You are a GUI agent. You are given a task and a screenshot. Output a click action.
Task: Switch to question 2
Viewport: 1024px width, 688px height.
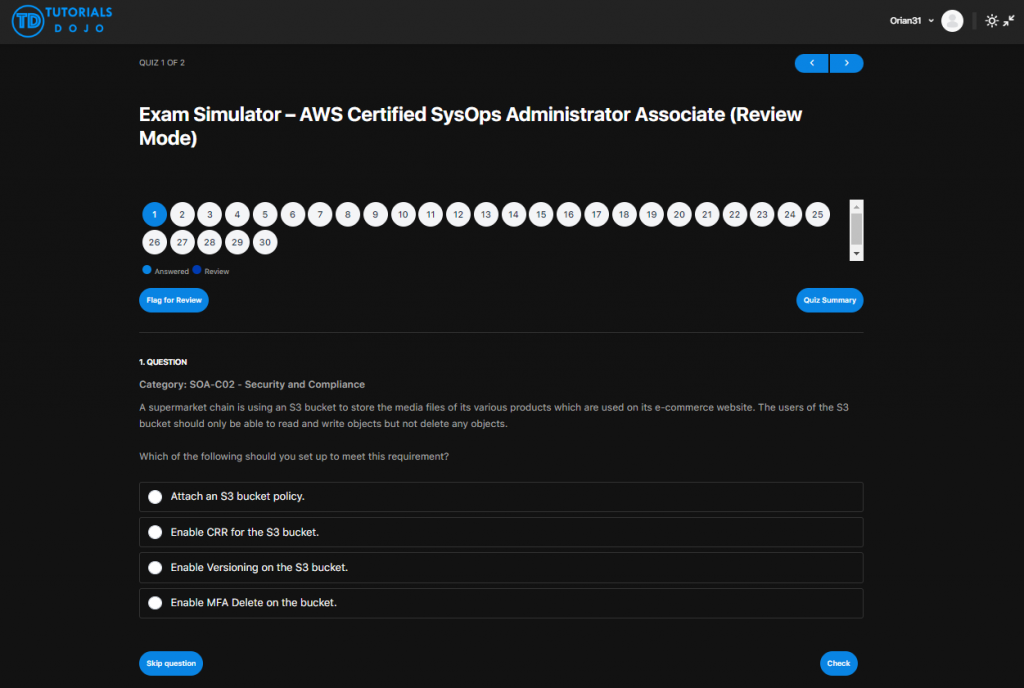[182, 214]
